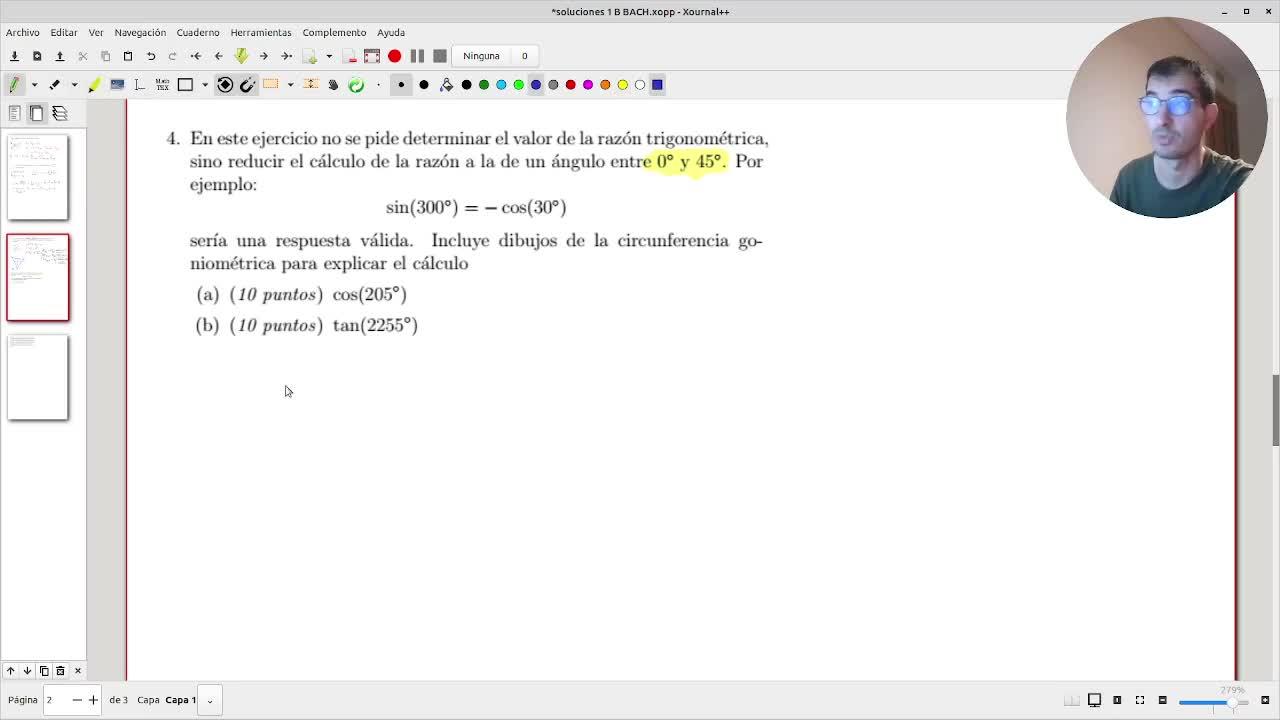This screenshot has width=1280, height=720.
Task: Pick the red color swatch
Action: (x=571, y=85)
